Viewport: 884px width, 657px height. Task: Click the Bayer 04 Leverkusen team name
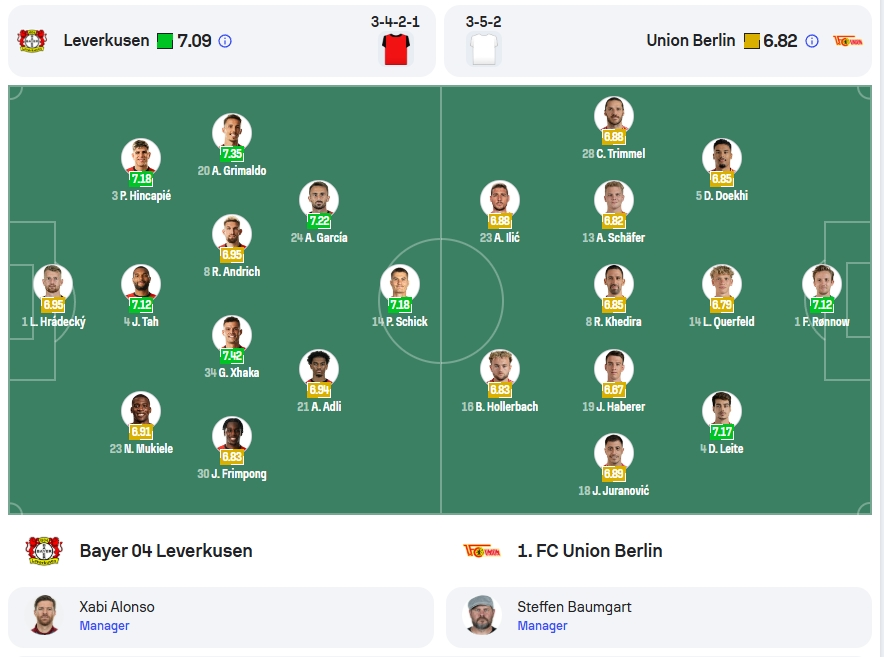(166, 551)
